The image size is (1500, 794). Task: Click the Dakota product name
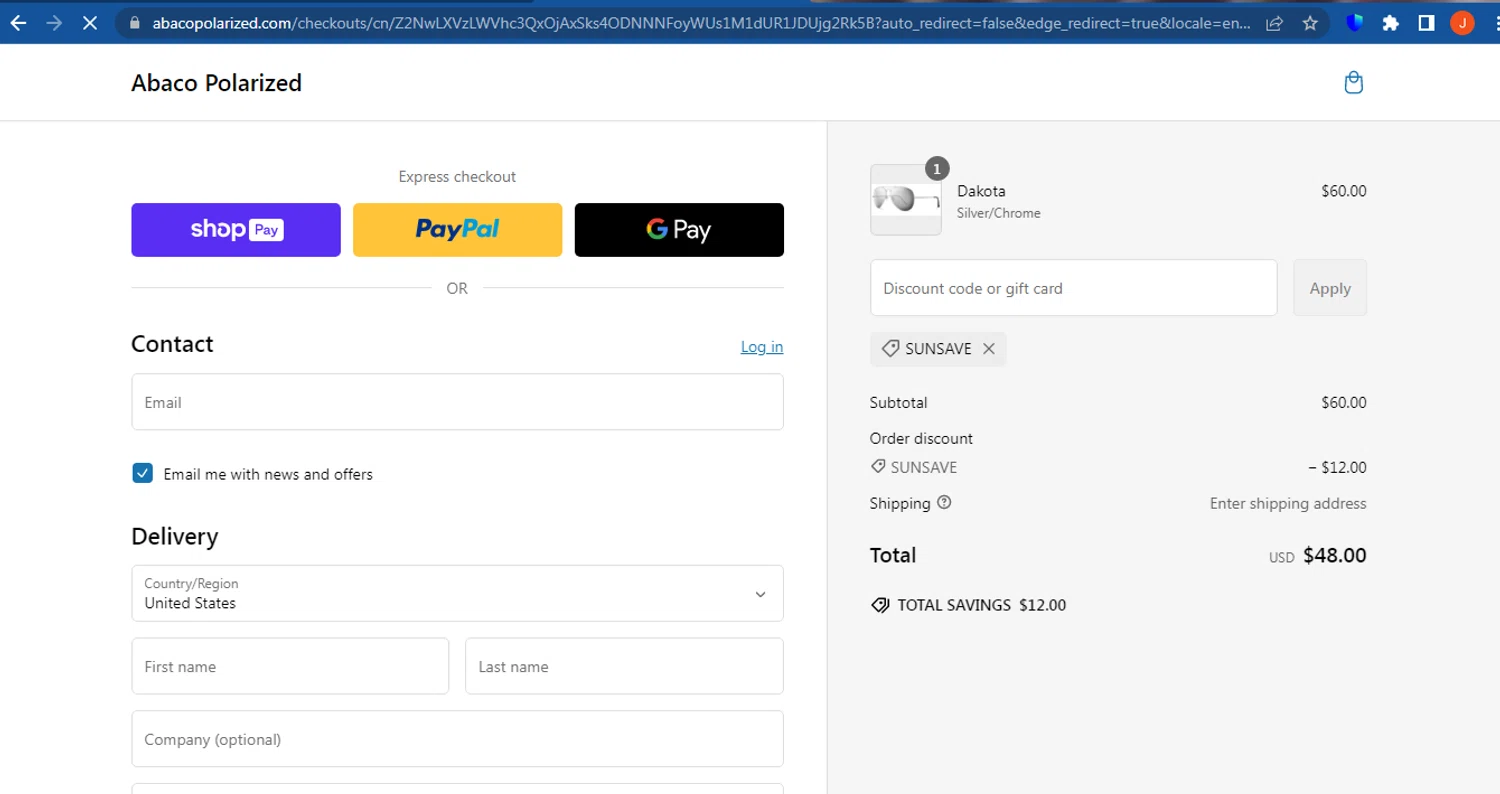[x=981, y=191]
